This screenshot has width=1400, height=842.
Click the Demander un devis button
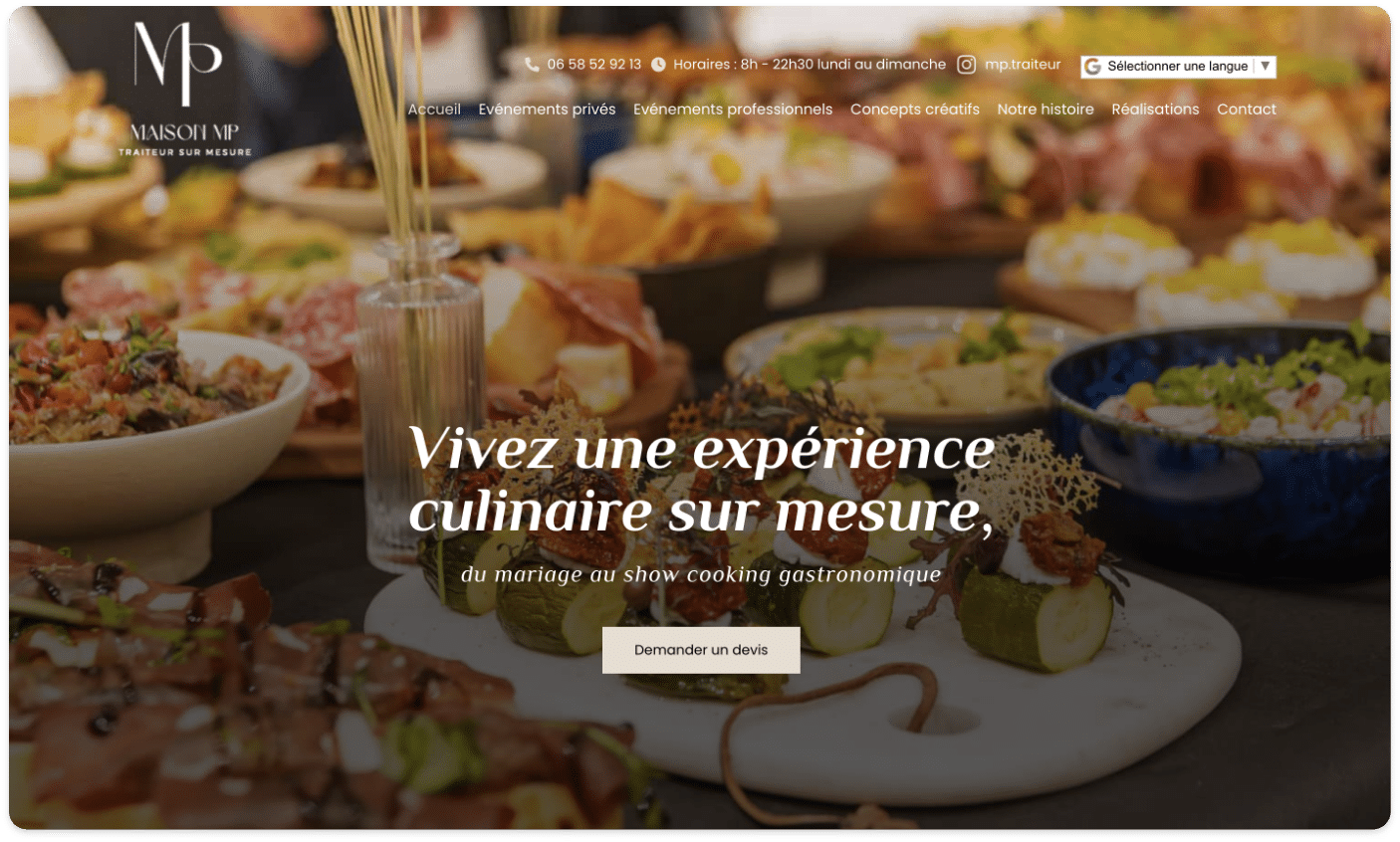pos(701,650)
